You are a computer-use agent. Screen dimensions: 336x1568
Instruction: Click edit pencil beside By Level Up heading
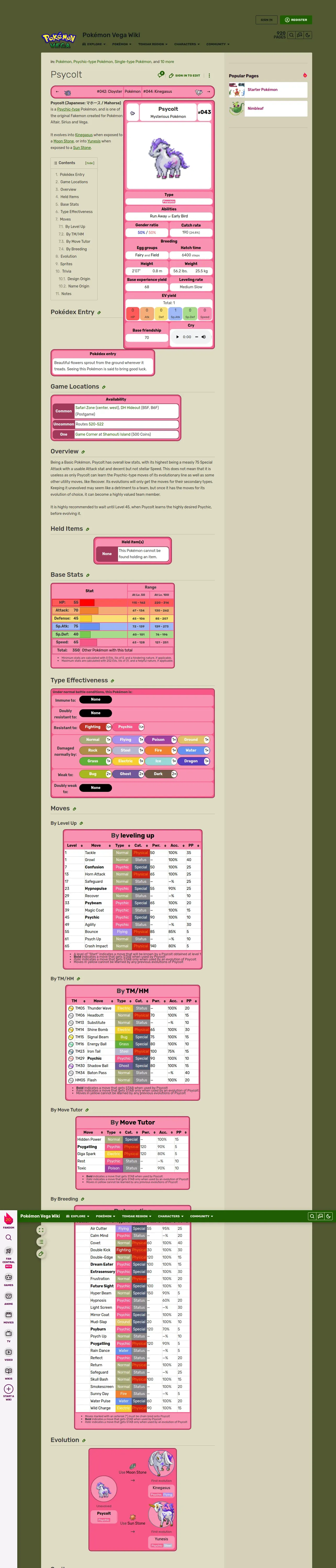(81, 823)
